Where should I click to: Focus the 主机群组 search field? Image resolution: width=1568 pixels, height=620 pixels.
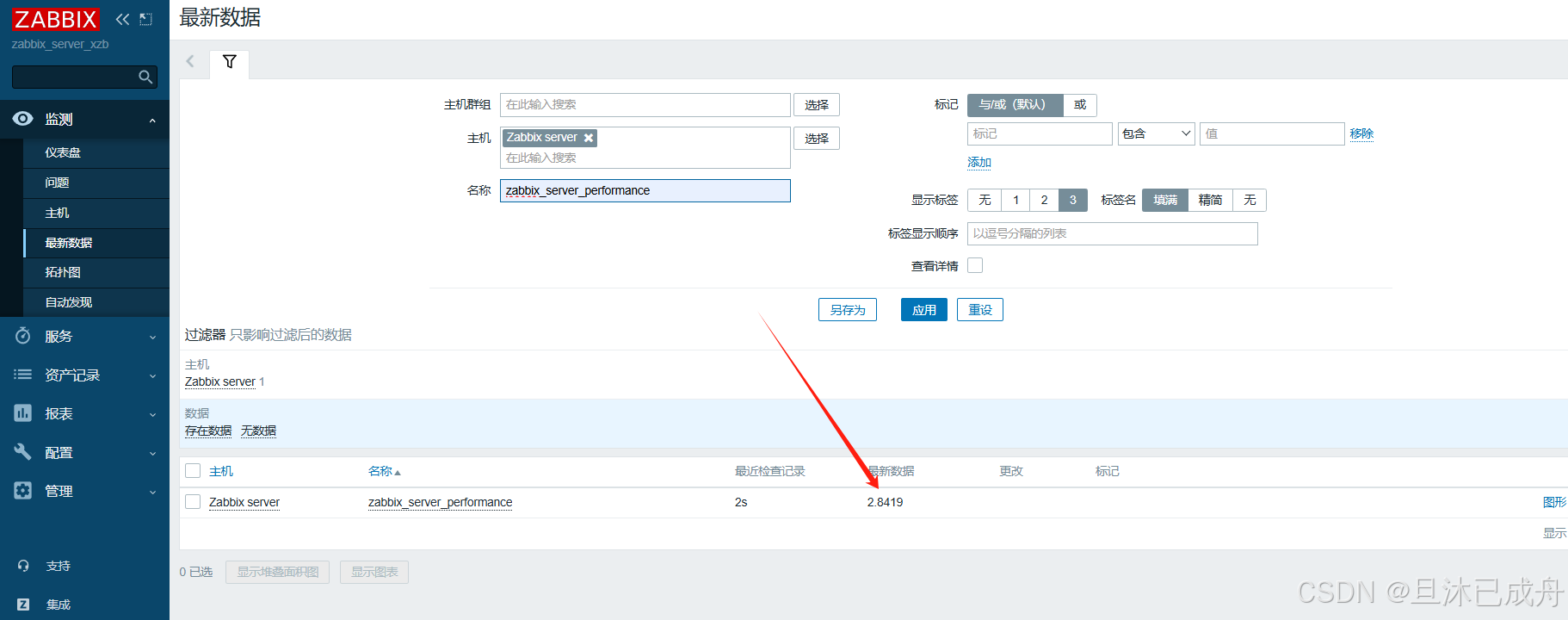(x=645, y=105)
